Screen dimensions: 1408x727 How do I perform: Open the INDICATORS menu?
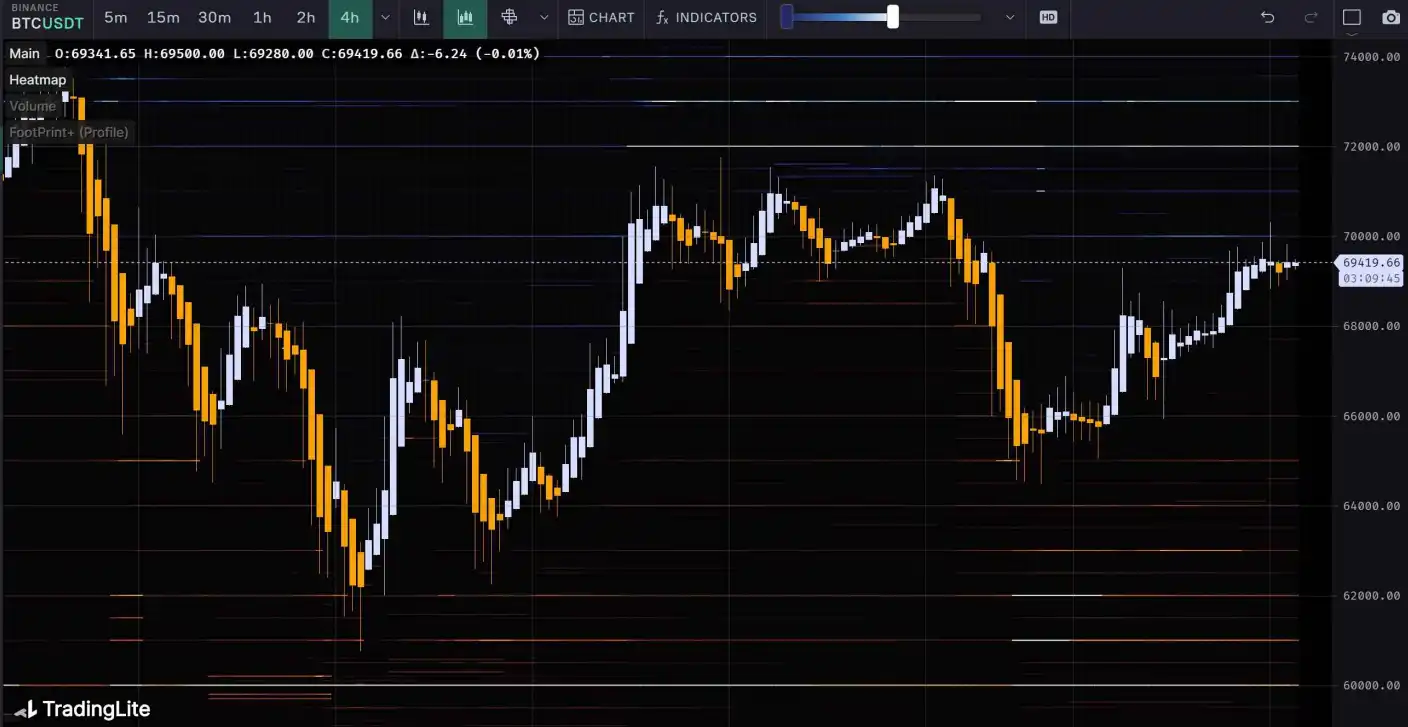click(706, 17)
